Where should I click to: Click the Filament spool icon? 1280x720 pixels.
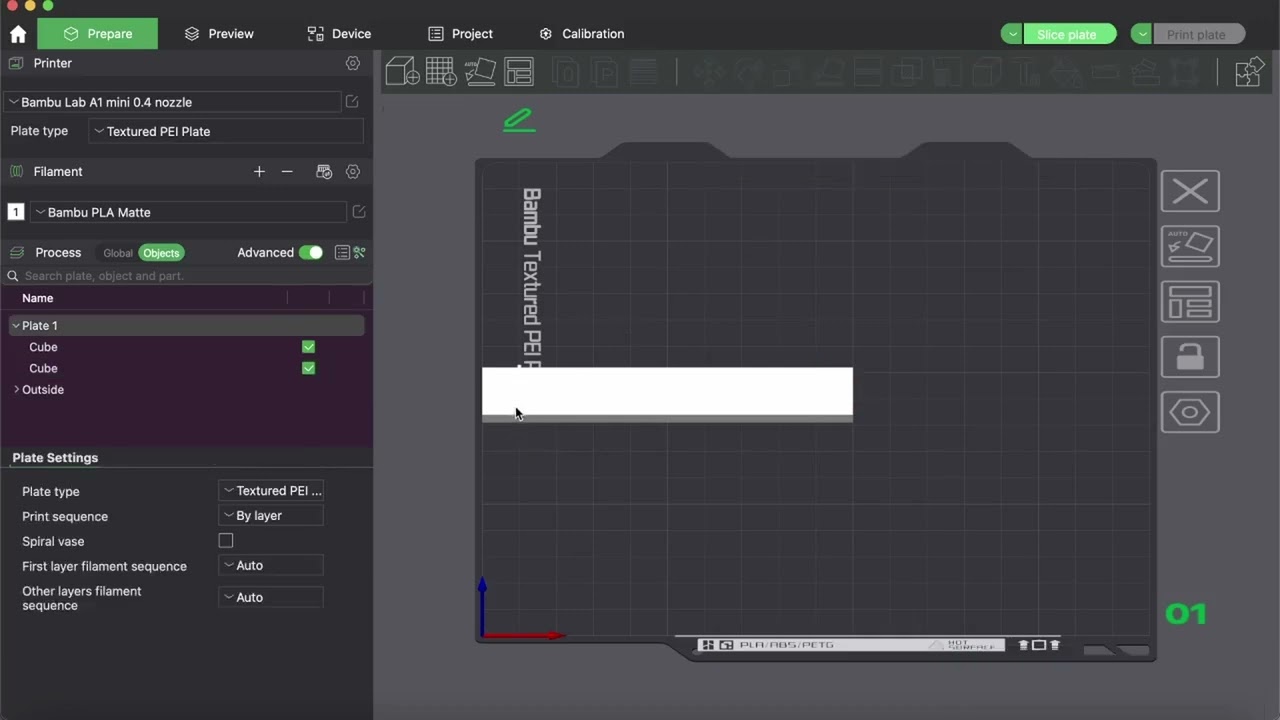(16, 172)
